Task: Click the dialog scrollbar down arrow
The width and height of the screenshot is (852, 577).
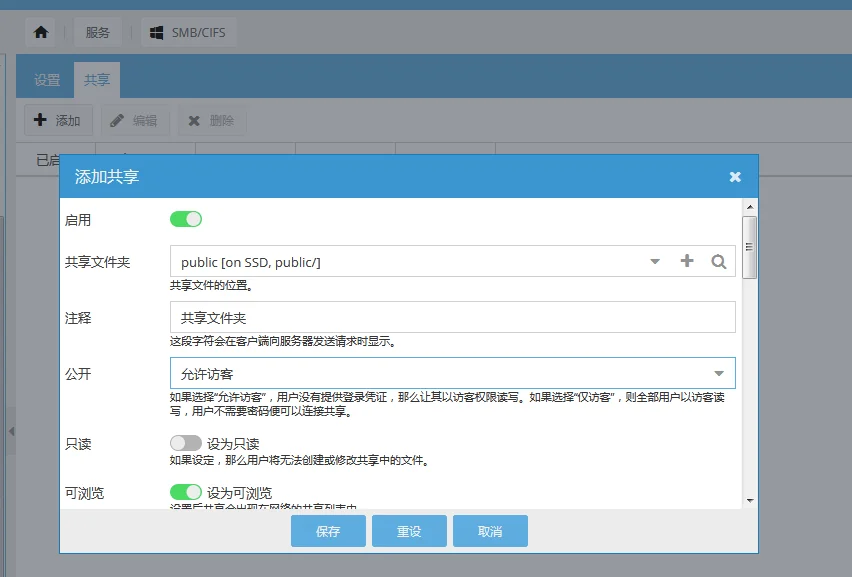Action: coord(750,500)
